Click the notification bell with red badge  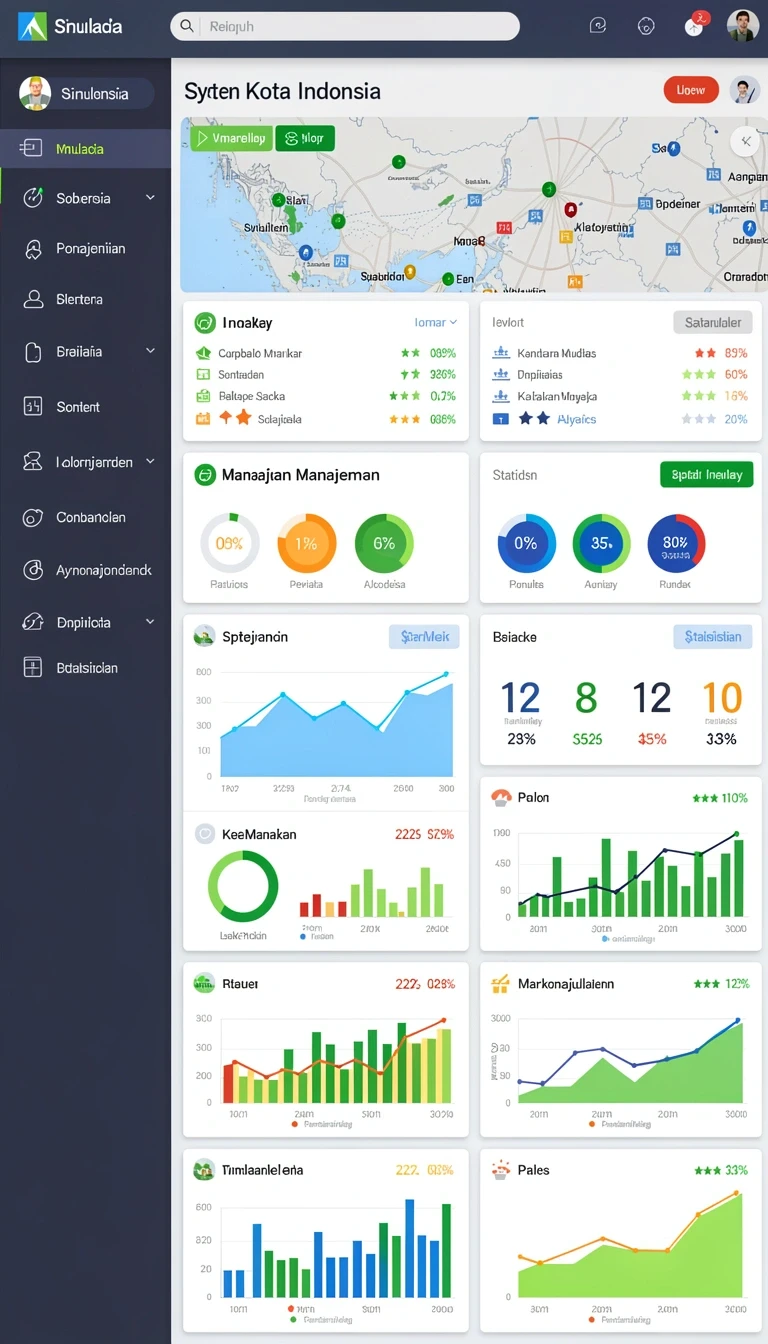pos(696,25)
